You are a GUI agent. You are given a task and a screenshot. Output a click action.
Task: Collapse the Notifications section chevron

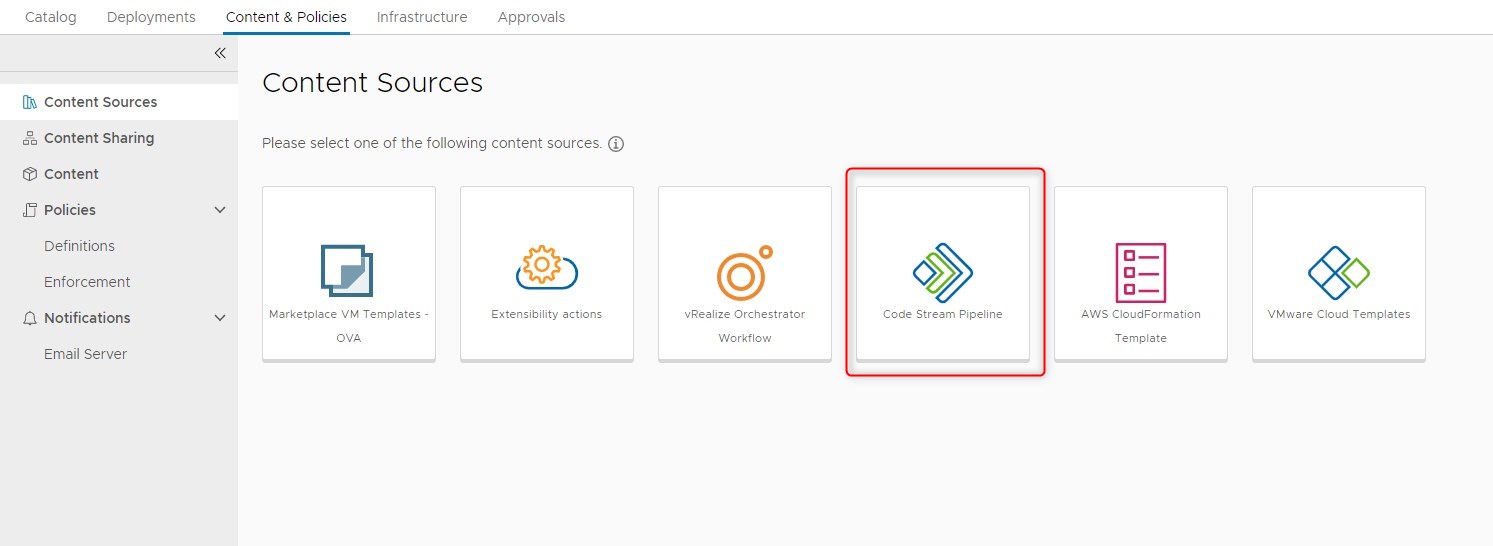point(221,318)
